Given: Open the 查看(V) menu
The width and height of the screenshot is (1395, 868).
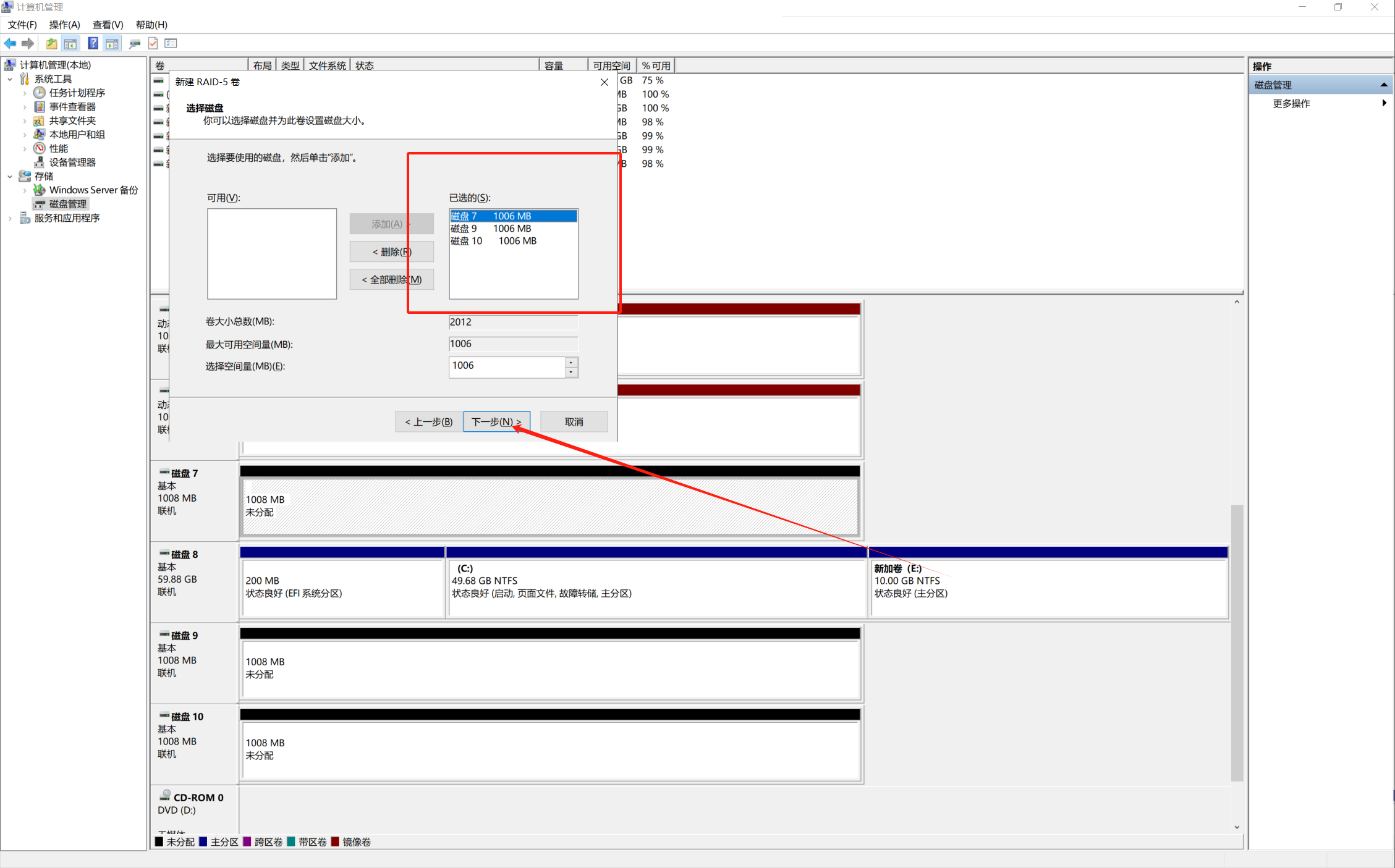Looking at the screenshot, I should [108, 25].
